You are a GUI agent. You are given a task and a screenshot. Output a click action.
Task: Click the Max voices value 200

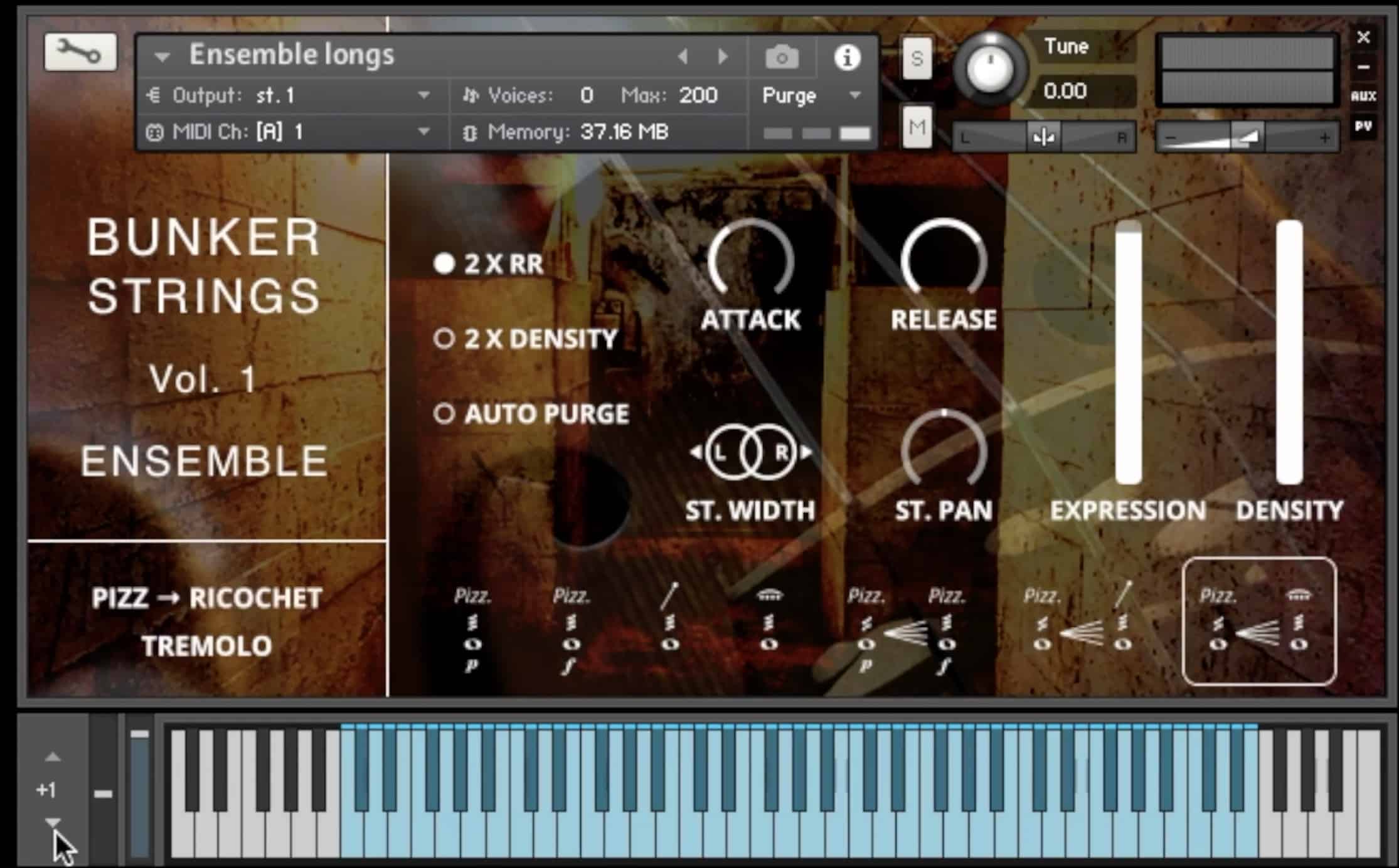[698, 95]
